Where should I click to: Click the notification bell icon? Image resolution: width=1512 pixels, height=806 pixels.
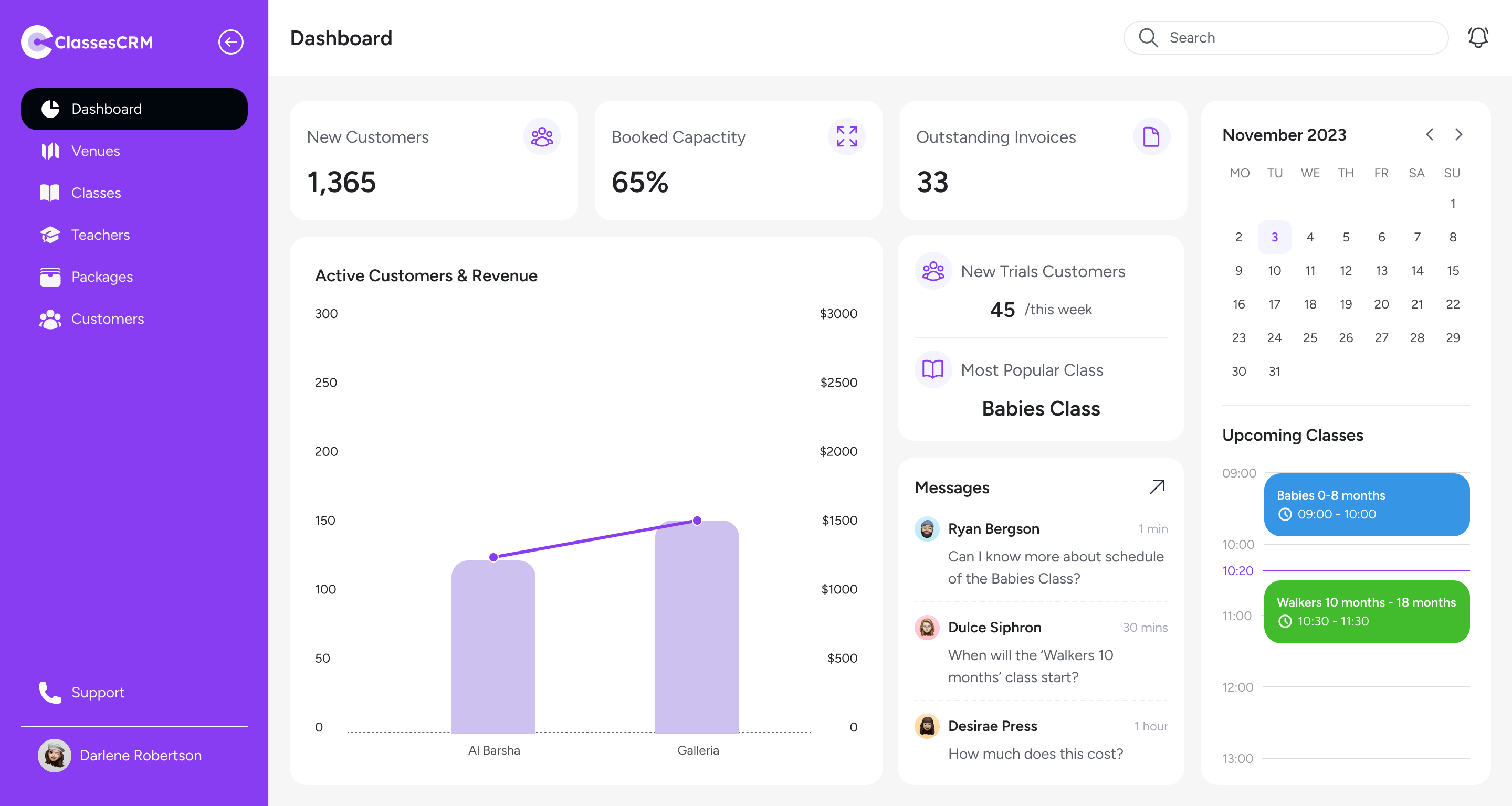click(x=1478, y=37)
